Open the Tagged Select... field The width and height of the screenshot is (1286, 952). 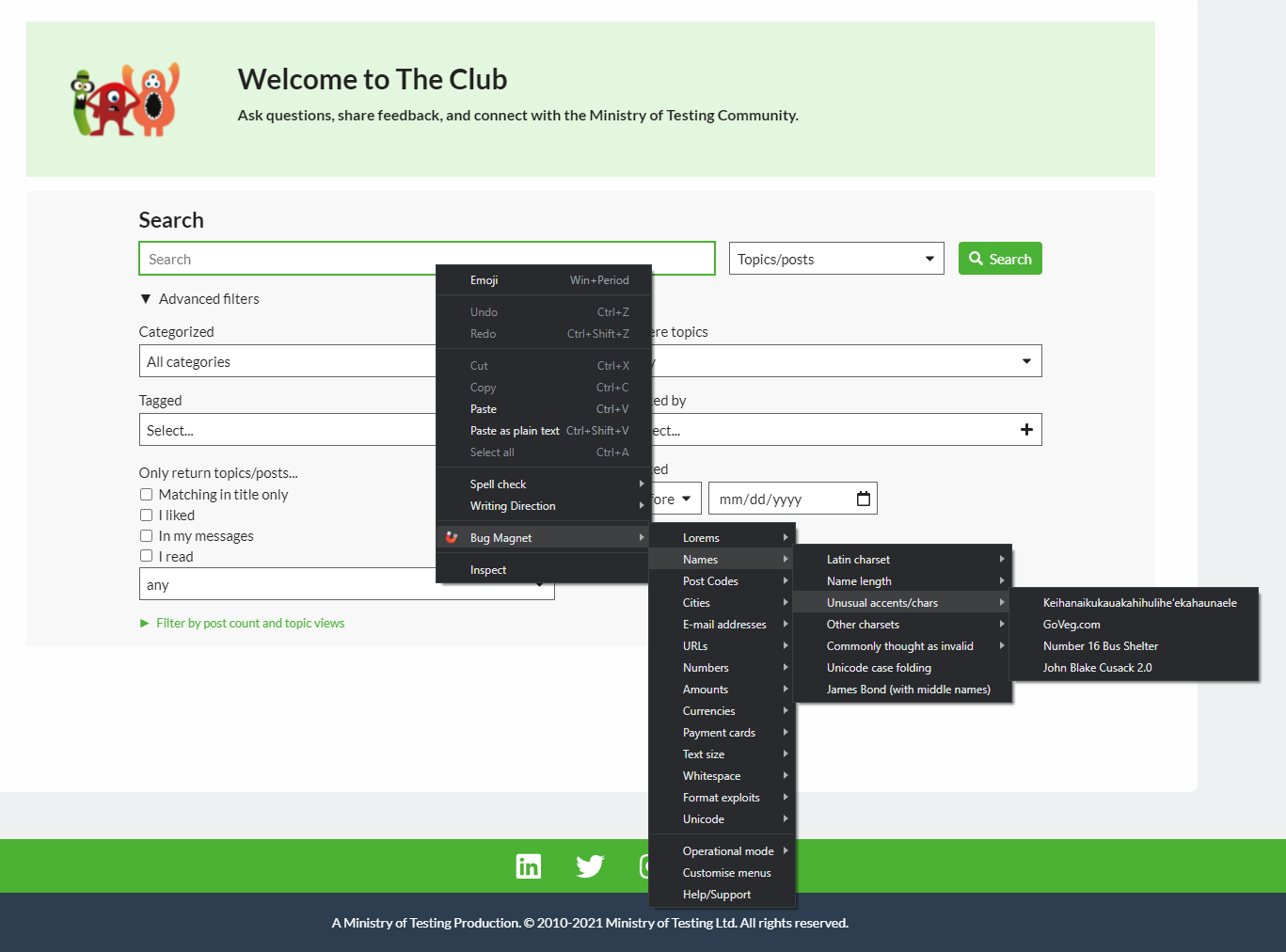tap(287, 430)
